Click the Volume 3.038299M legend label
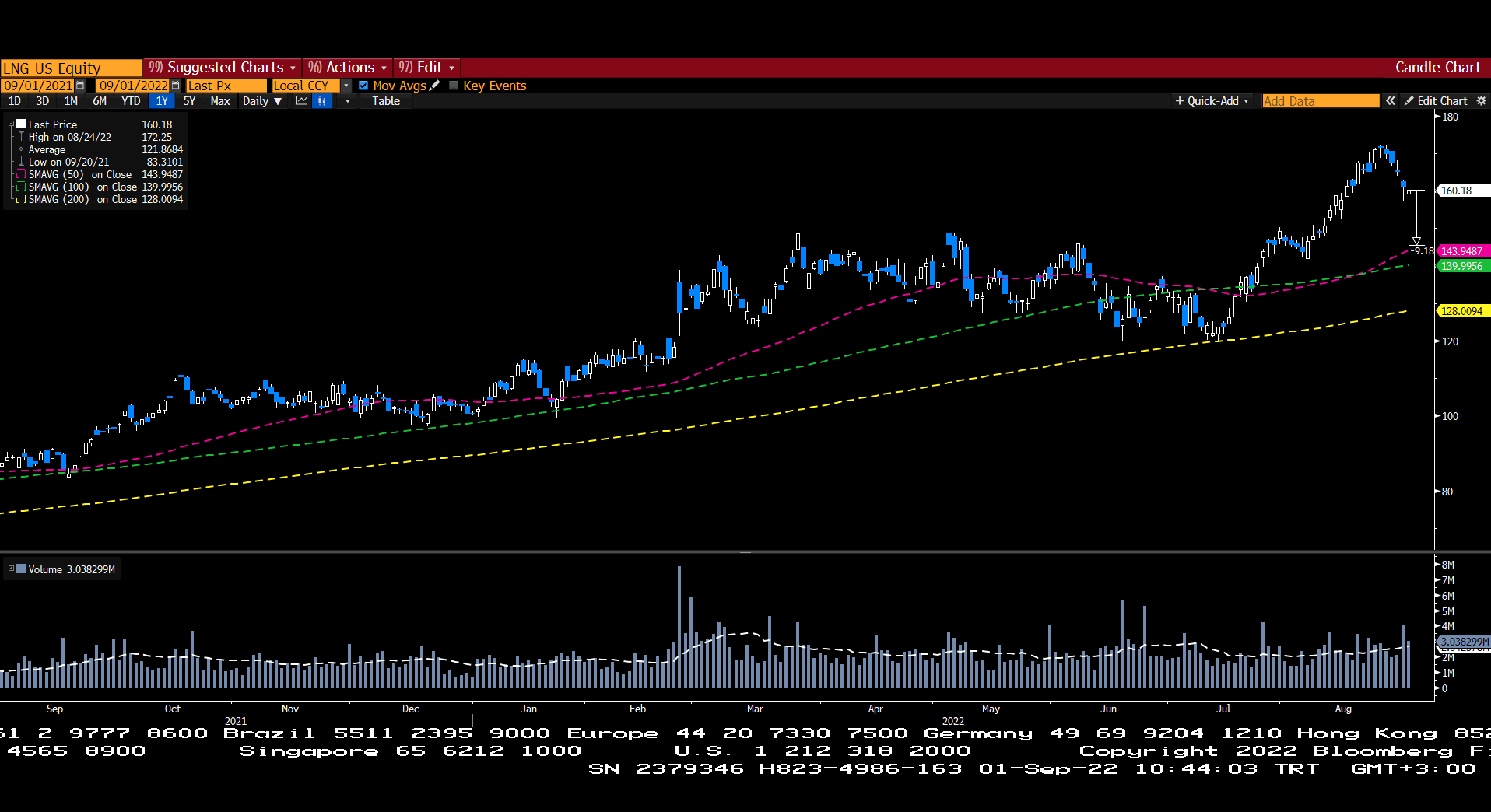 (x=72, y=569)
